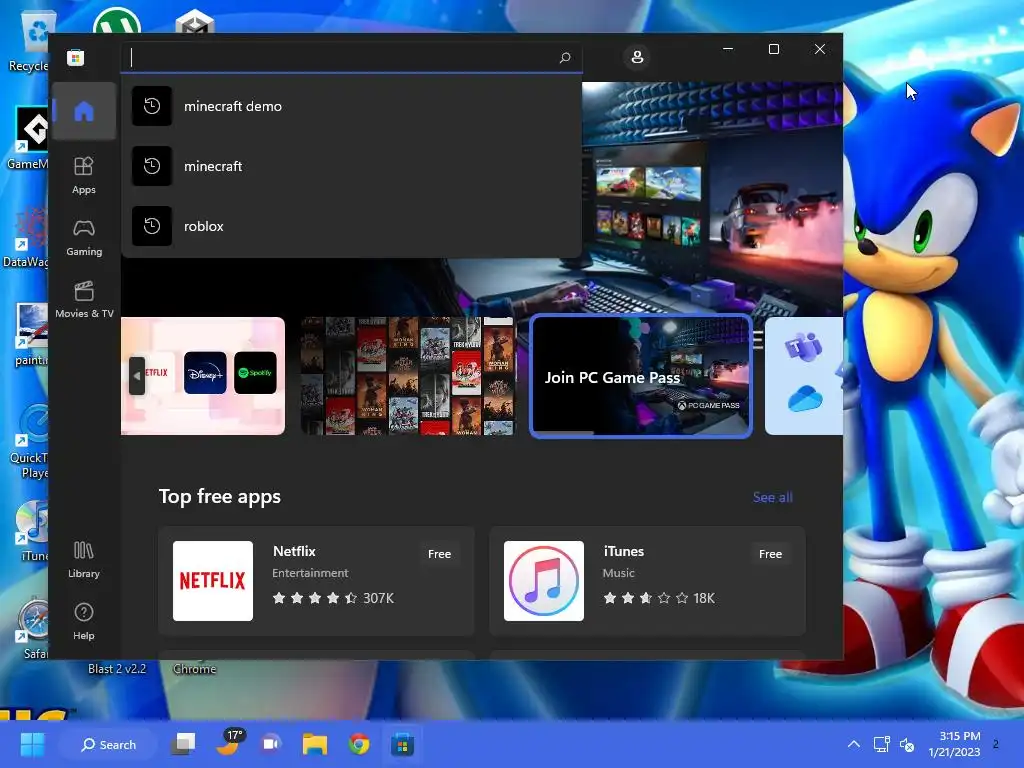Select 'minecraft demo' search suggestion
The image size is (1024, 768).
351,106
